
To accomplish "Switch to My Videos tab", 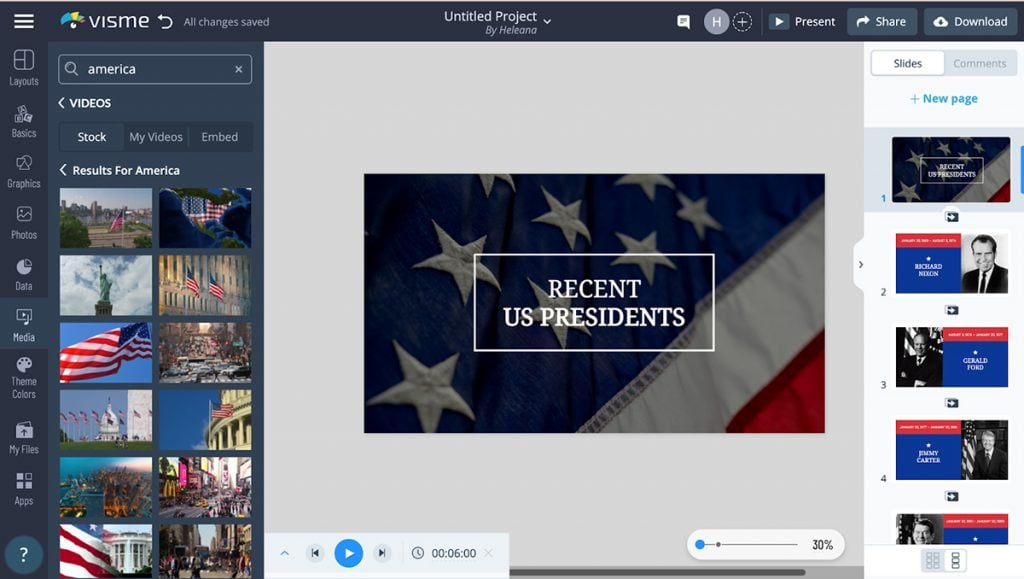I will pyautogui.click(x=154, y=137).
